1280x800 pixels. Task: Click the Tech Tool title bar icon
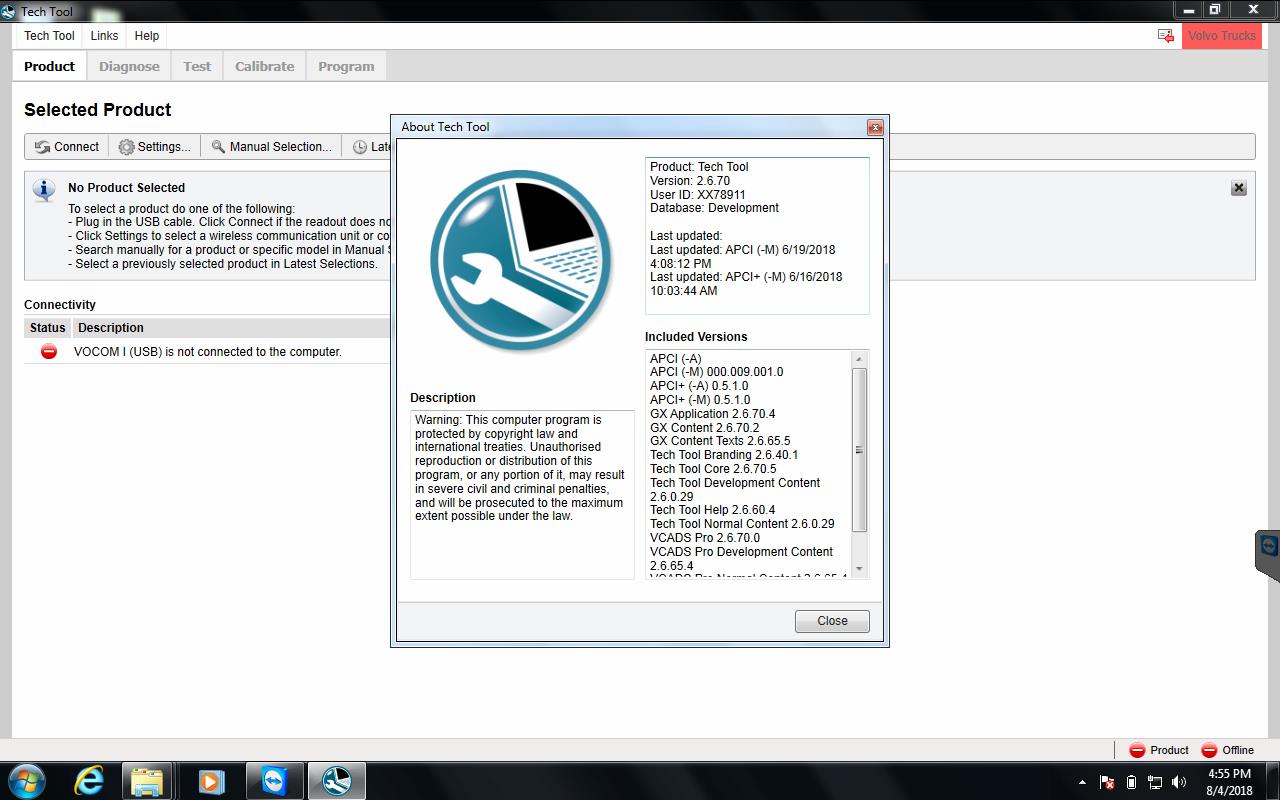9,11
